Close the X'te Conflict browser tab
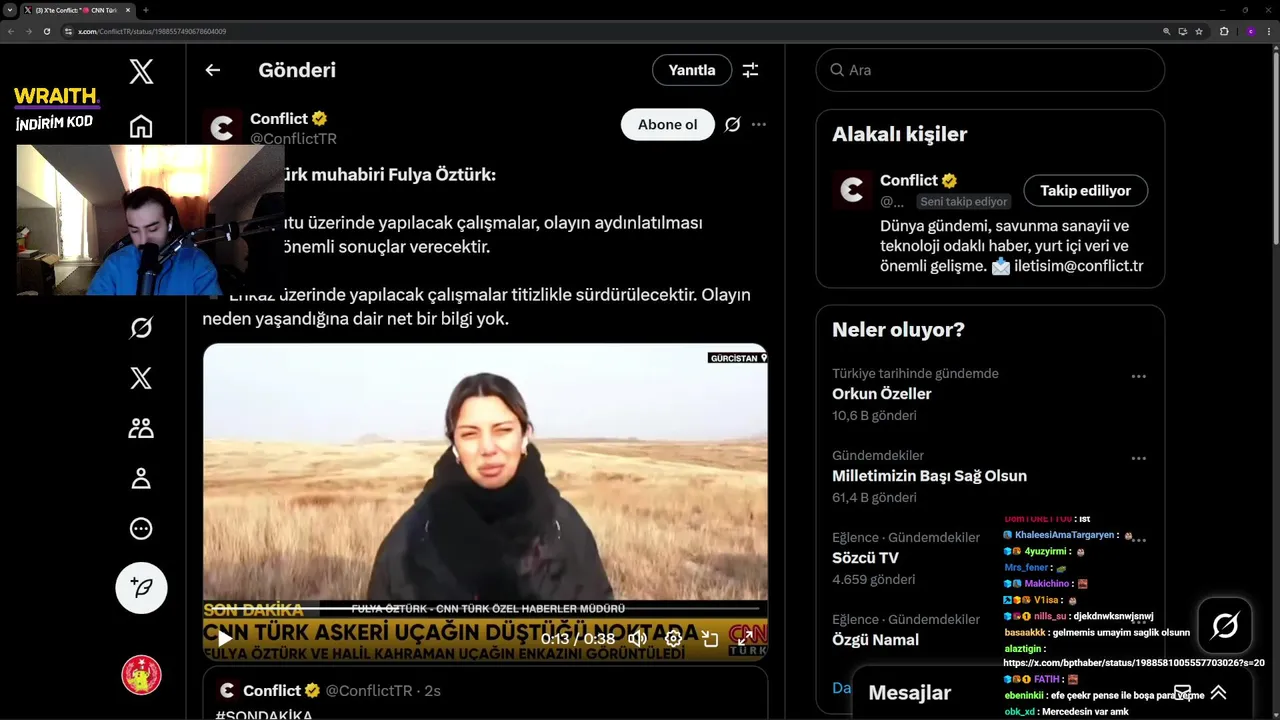The height and width of the screenshot is (720, 1280). click(x=126, y=10)
